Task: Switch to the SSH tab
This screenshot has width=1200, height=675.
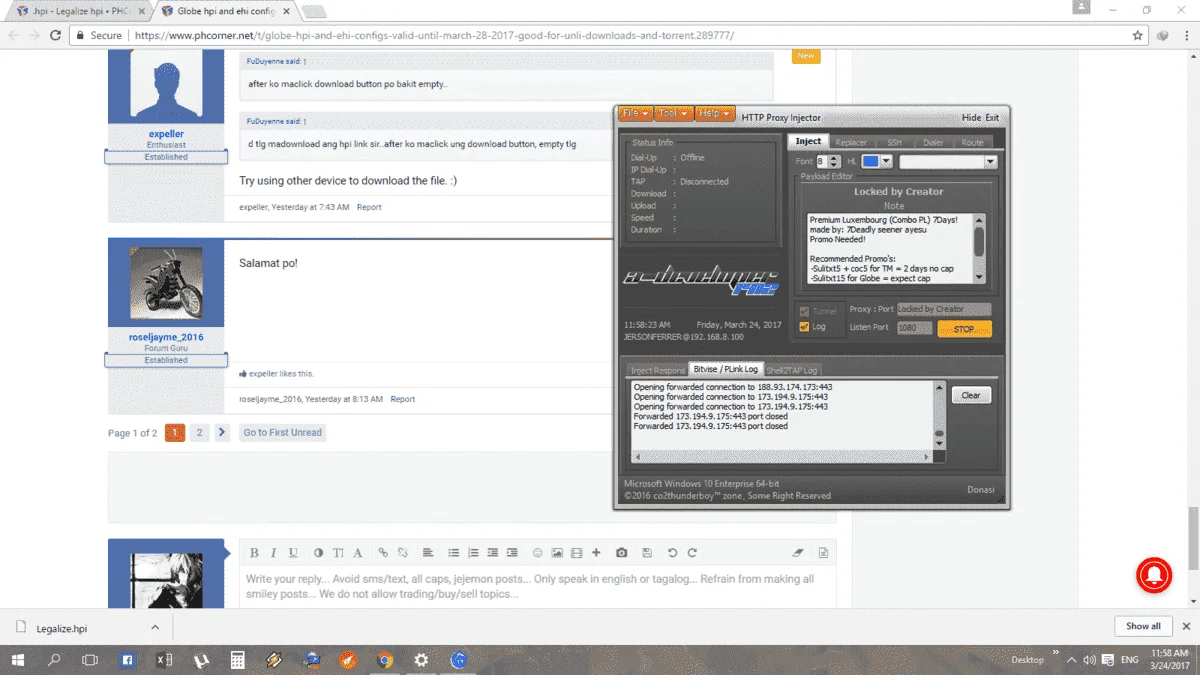Action: point(894,142)
